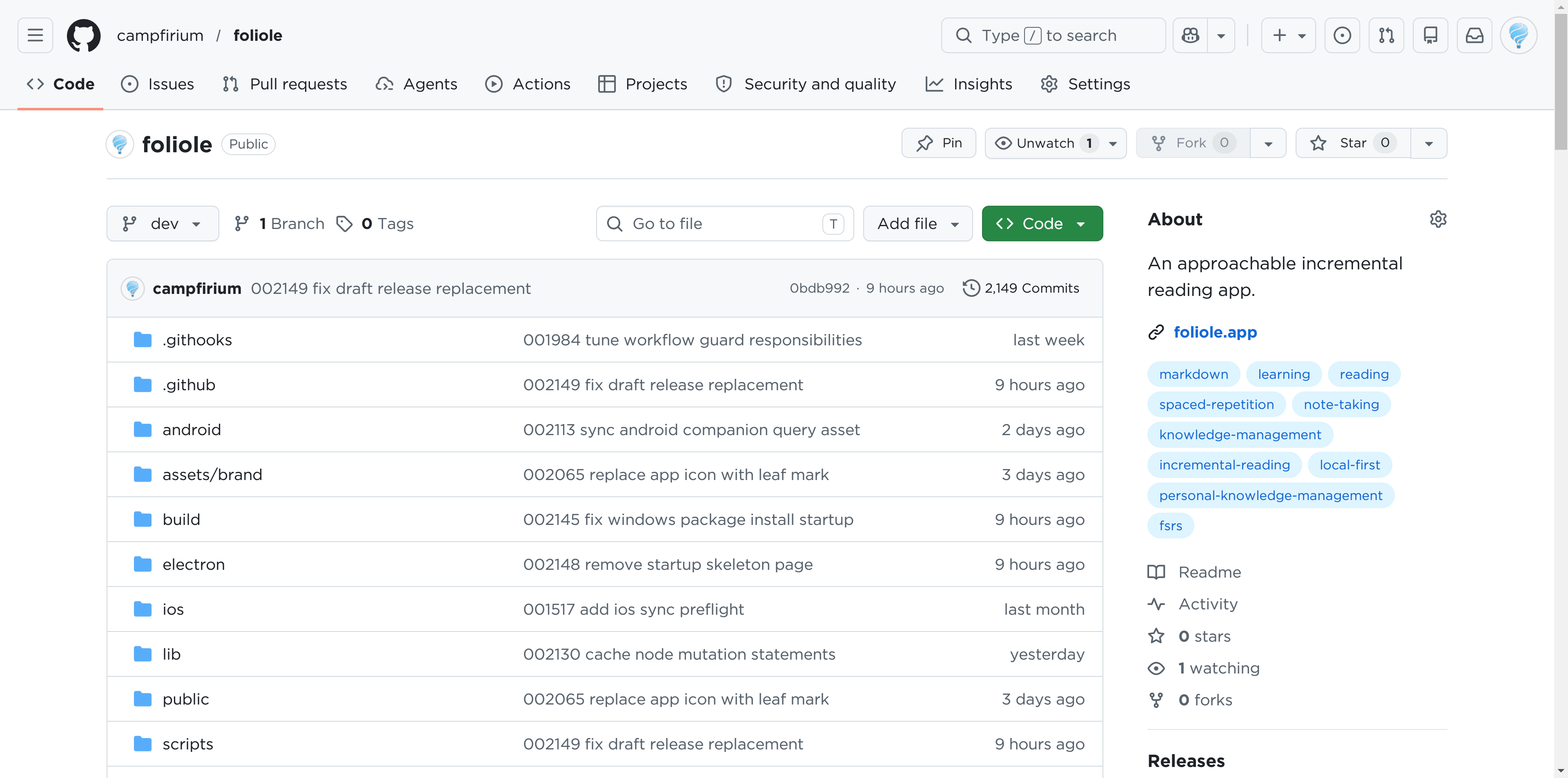Open commit 0bdb992 link

click(819, 288)
